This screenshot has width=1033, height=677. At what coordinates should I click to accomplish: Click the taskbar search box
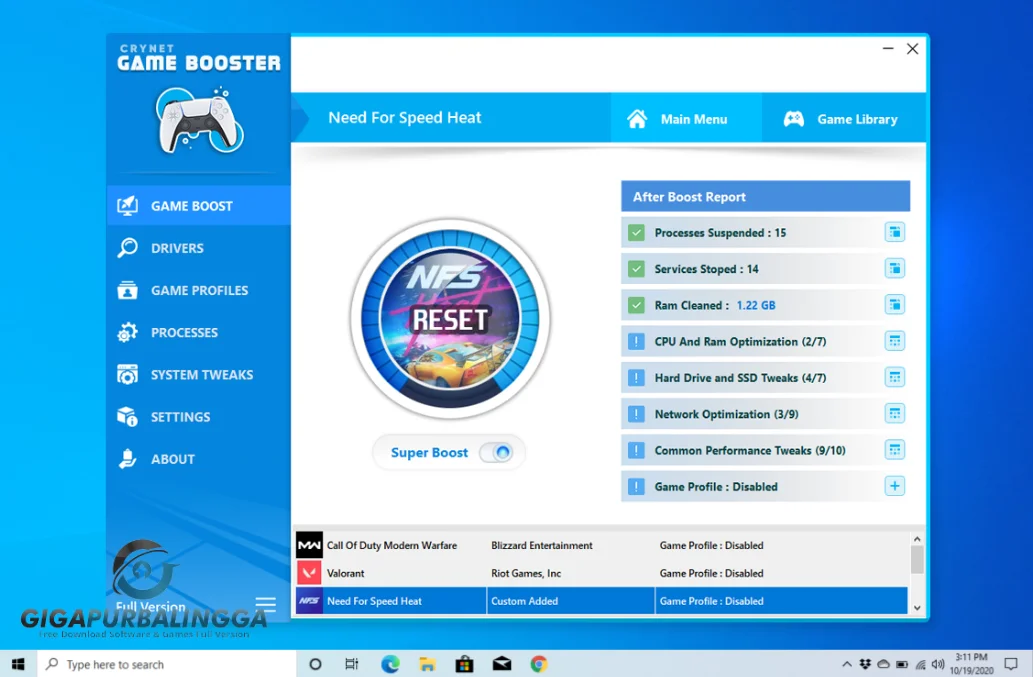[167, 664]
